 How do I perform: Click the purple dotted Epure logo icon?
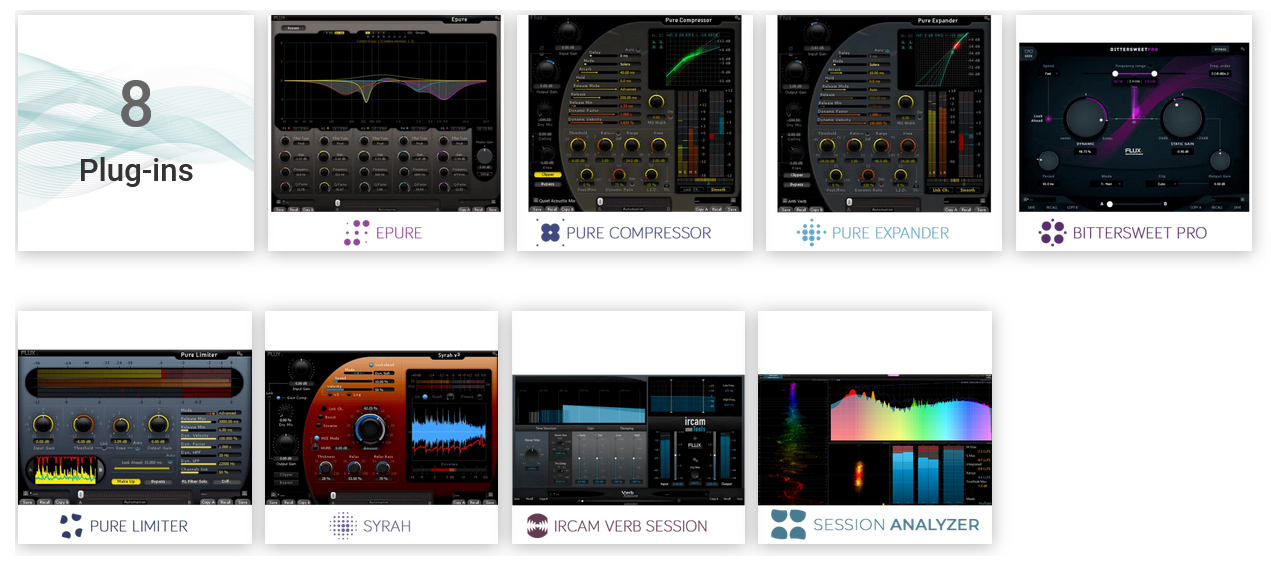tap(356, 233)
